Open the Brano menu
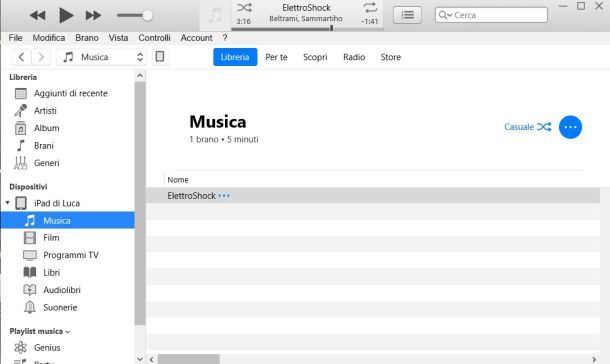Viewport: 610px width, 364px height. pos(87,38)
